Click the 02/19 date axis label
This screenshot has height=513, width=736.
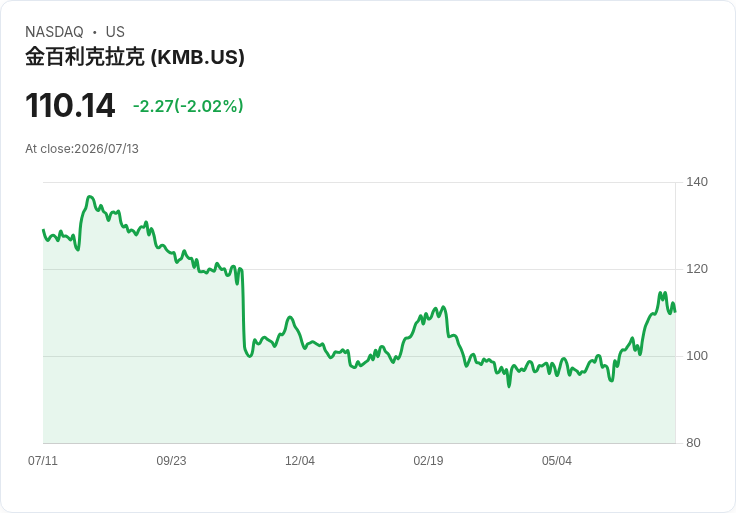[x=428, y=460]
